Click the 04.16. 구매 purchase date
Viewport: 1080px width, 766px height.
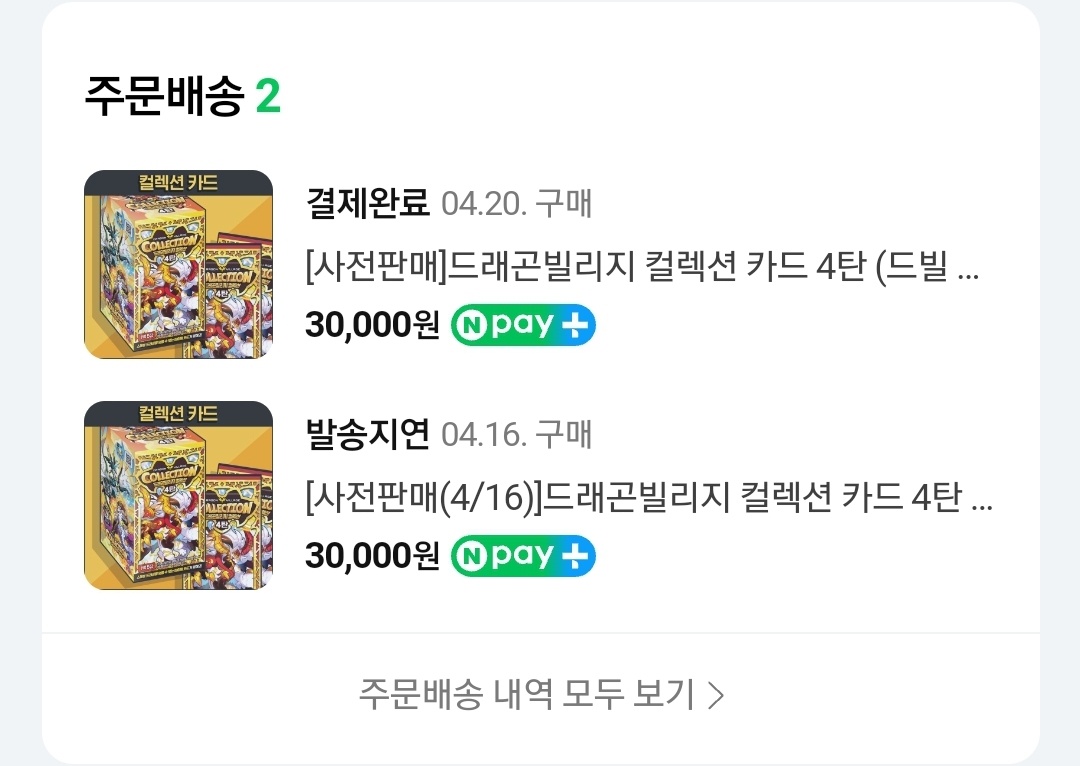point(516,435)
